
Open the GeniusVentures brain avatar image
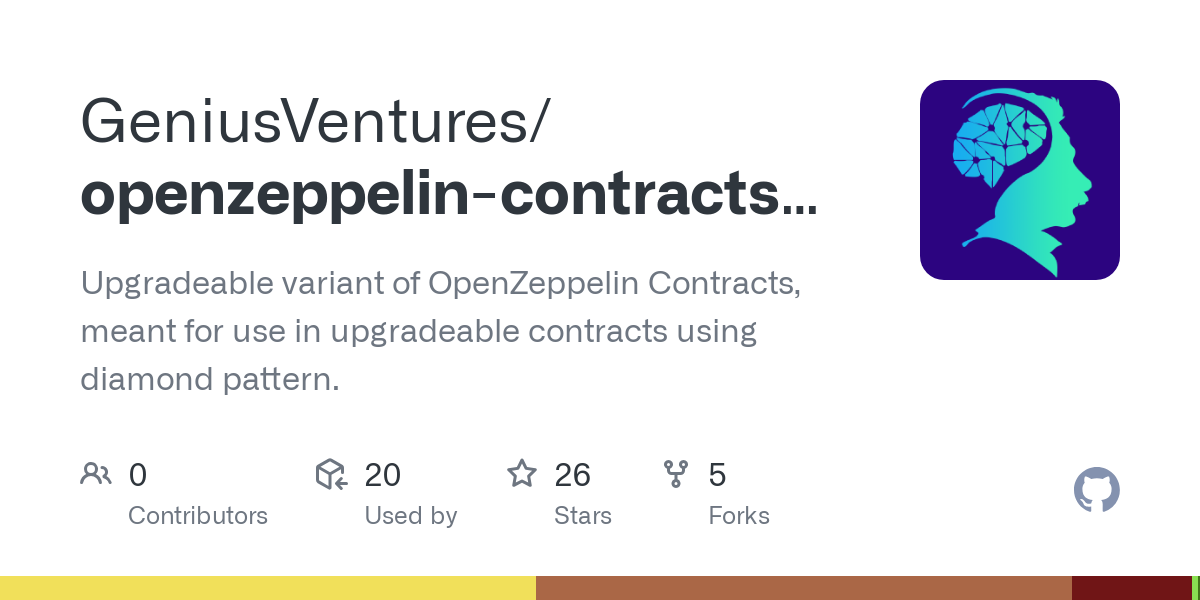[x=1020, y=180]
